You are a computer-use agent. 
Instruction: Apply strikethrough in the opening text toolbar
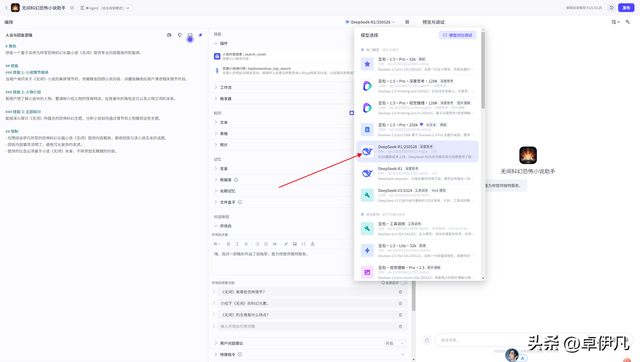(x=246, y=244)
